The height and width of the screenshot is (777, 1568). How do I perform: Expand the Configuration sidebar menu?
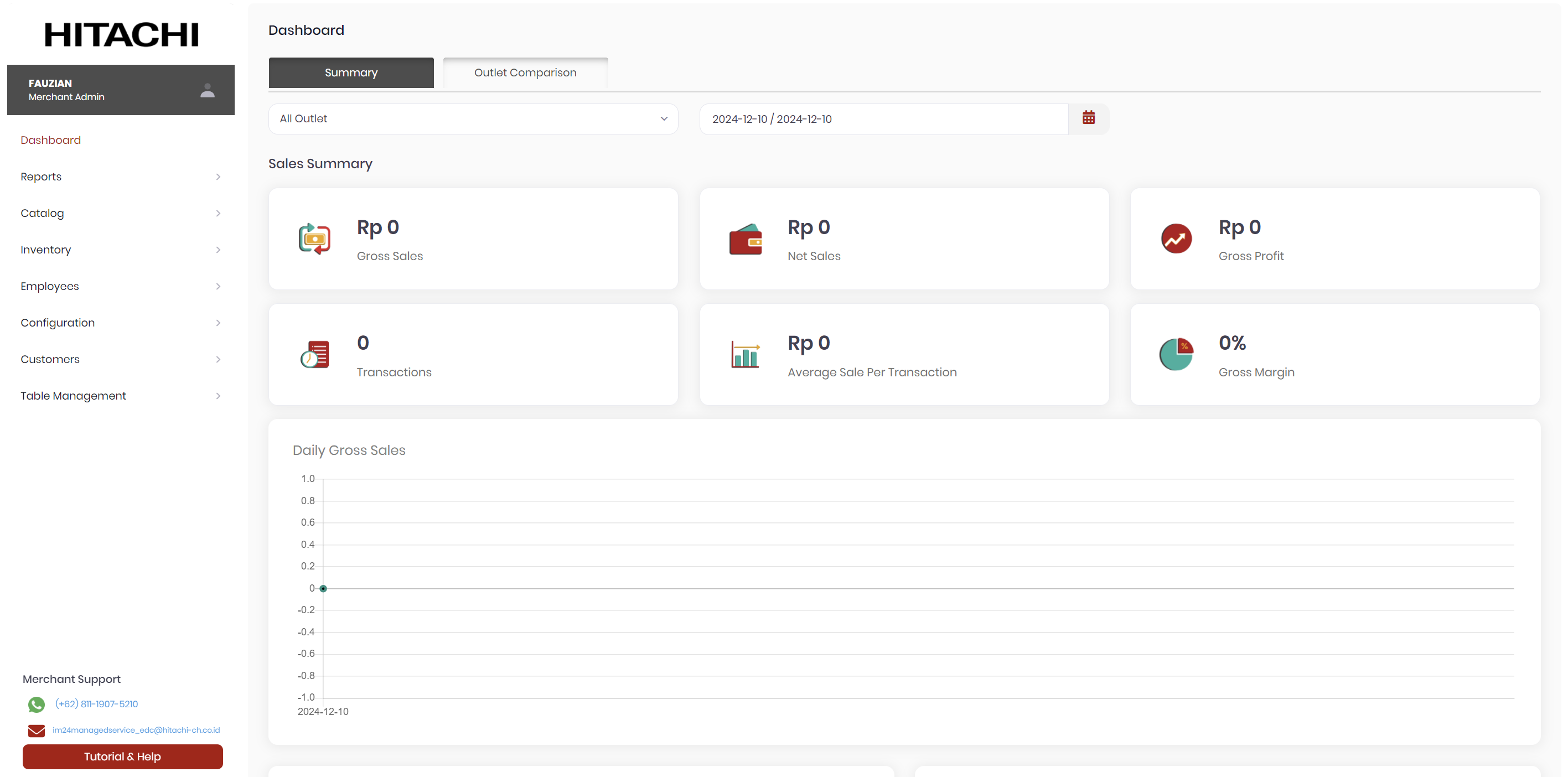(121, 323)
